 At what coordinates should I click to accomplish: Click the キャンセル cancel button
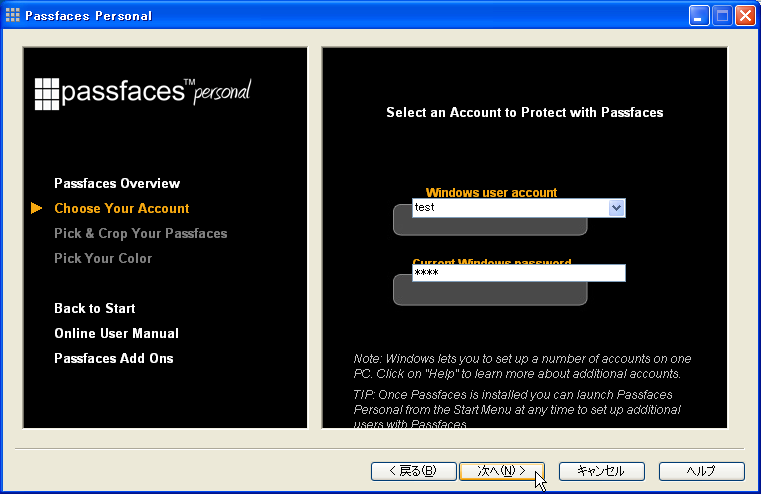coord(602,471)
